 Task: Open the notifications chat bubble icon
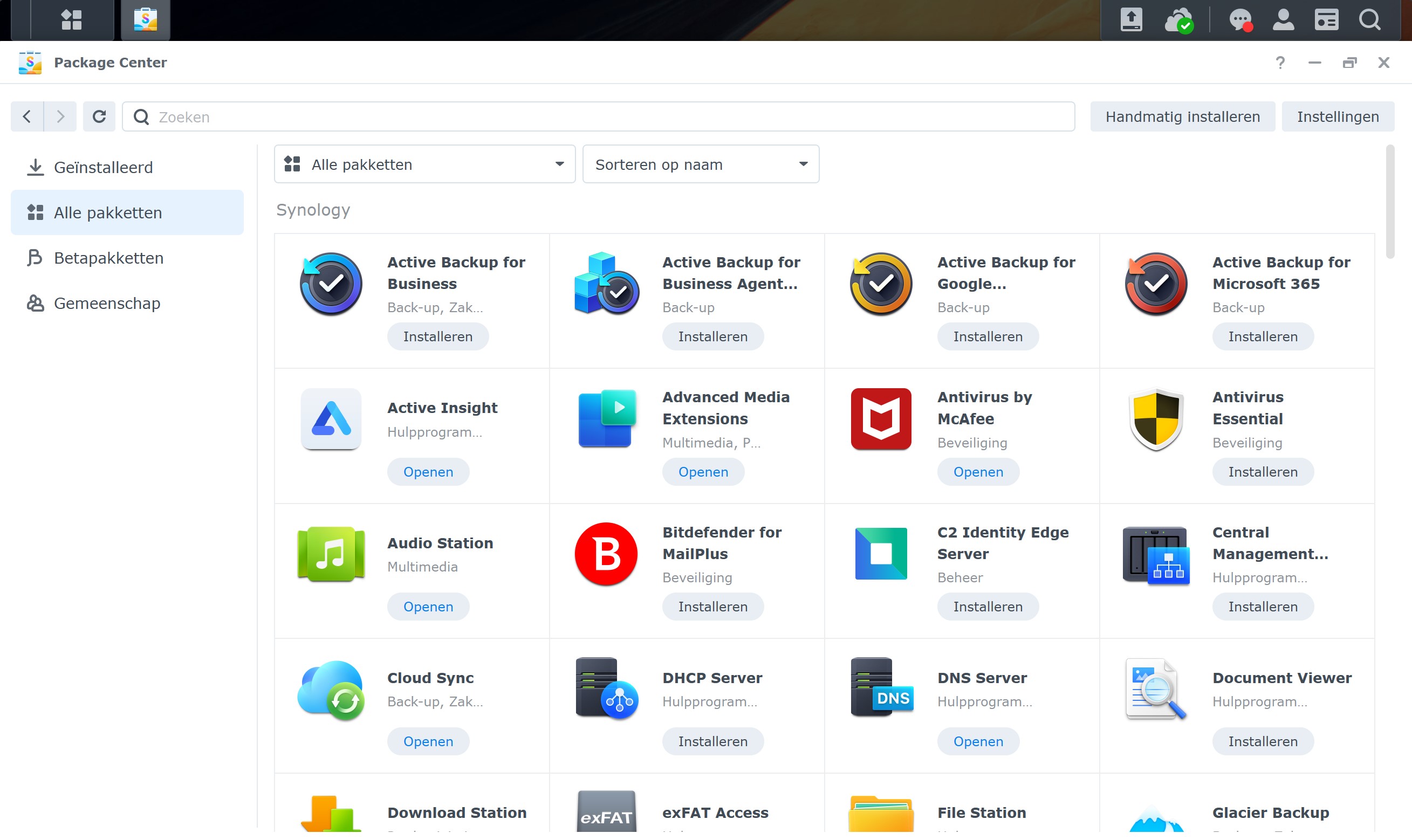point(1240,20)
